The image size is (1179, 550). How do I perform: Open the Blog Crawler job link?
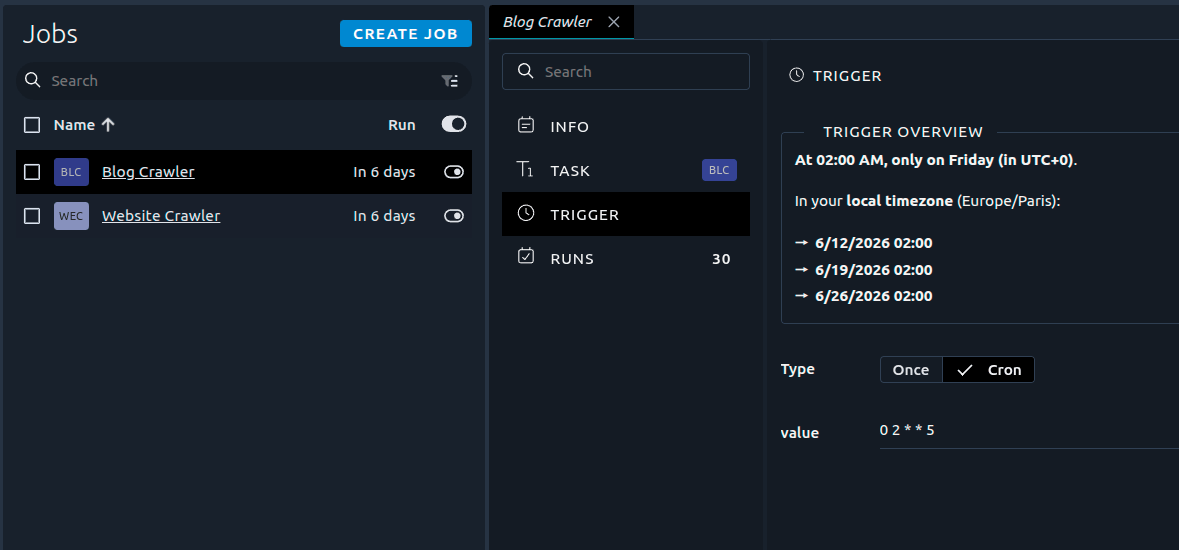[x=148, y=172]
